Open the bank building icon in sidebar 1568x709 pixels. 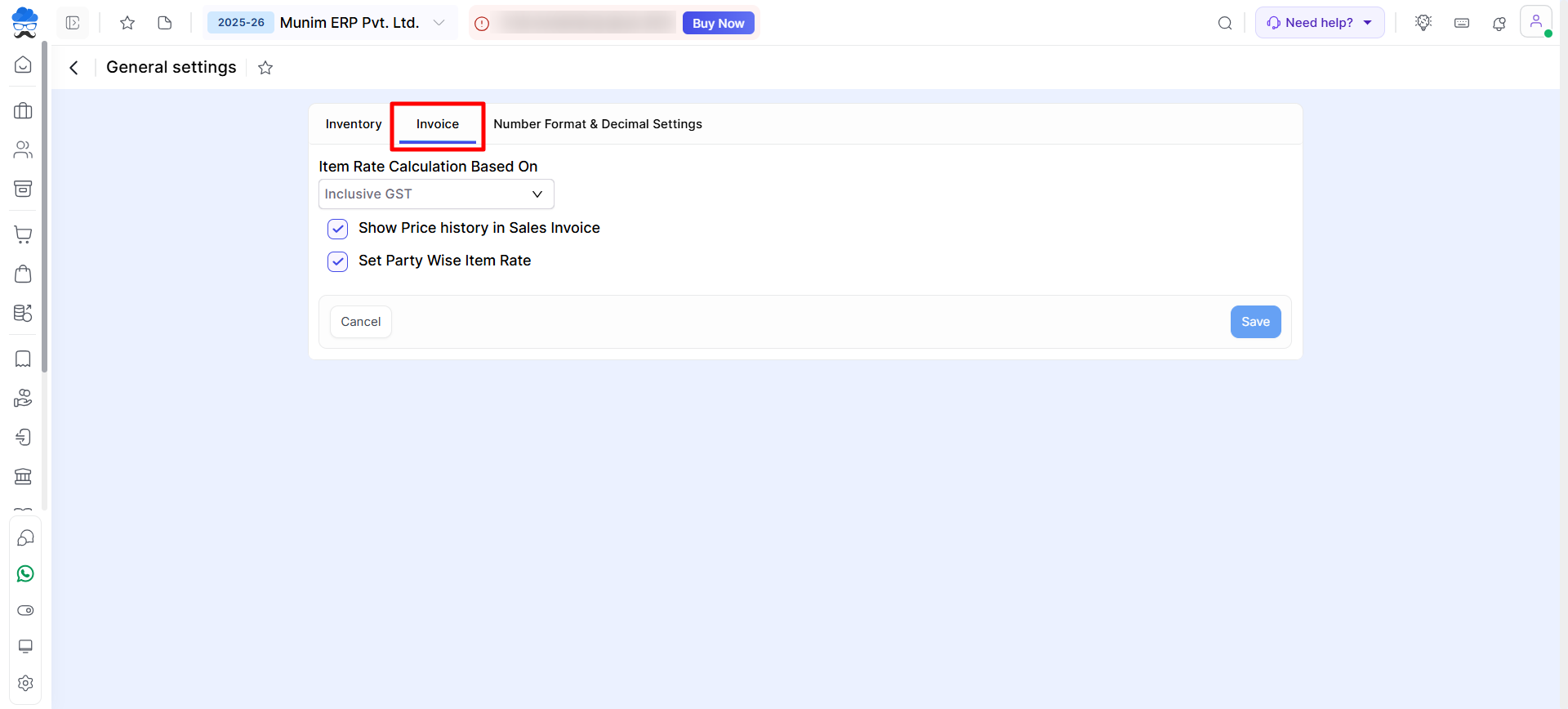(23, 476)
